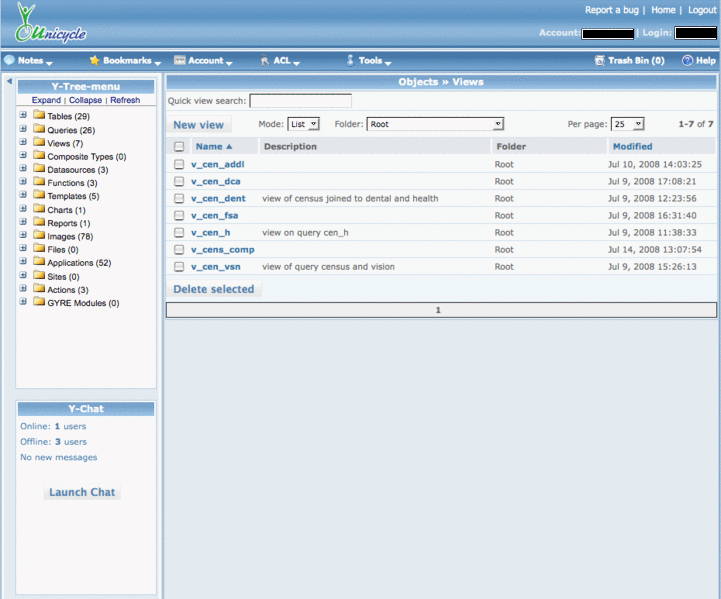721x599 pixels.
Task: Click the Help question mark icon
Action: tap(687, 61)
